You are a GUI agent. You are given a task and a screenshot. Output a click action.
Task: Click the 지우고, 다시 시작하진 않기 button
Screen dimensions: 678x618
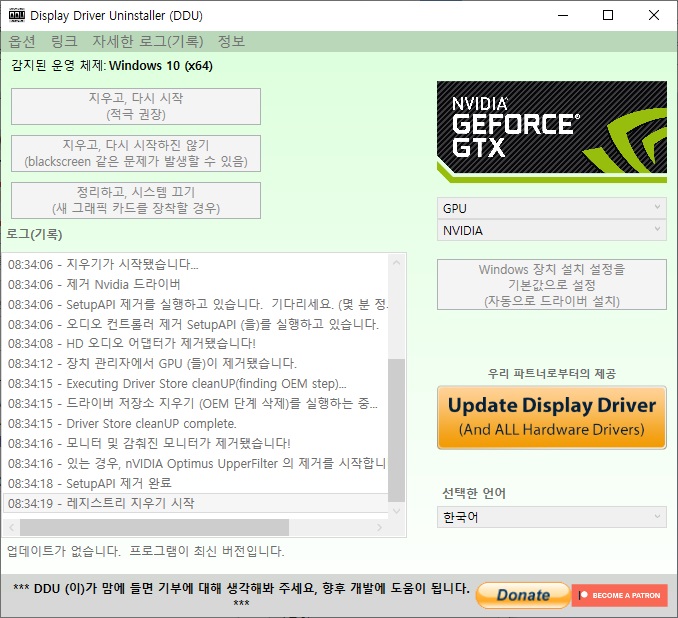[136, 154]
